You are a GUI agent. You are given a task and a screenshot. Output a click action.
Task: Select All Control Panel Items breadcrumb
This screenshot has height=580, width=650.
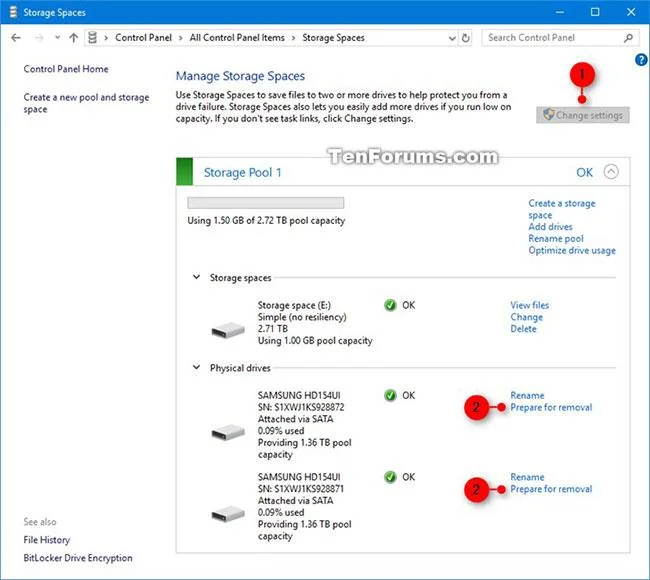click(237, 38)
